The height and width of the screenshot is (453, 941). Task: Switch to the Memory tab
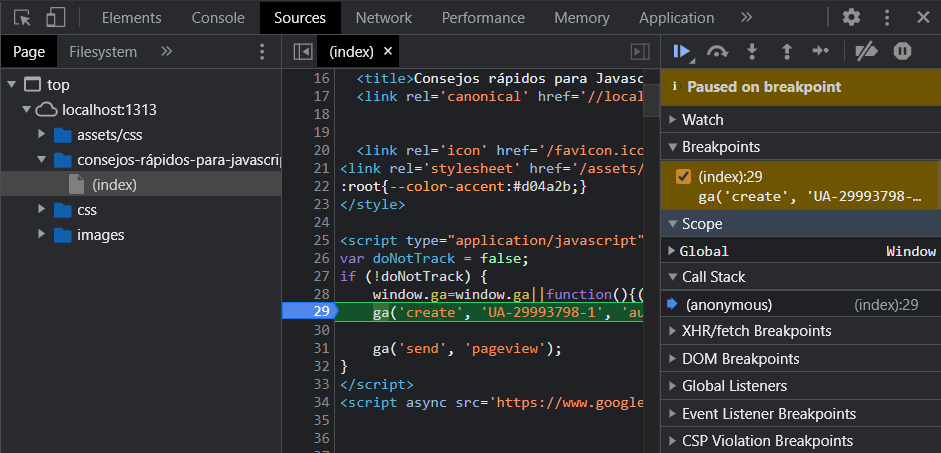582,18
